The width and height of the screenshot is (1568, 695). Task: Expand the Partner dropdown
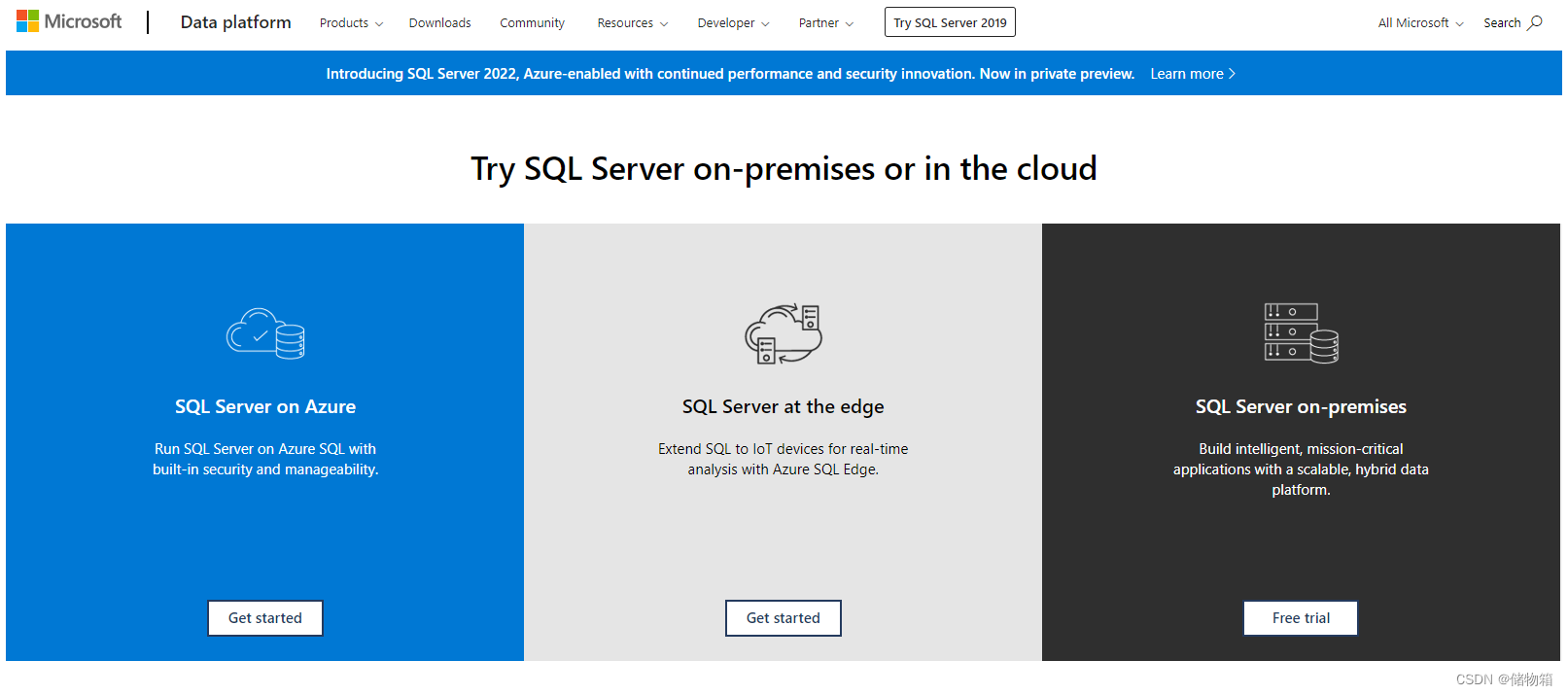[825, 22]
